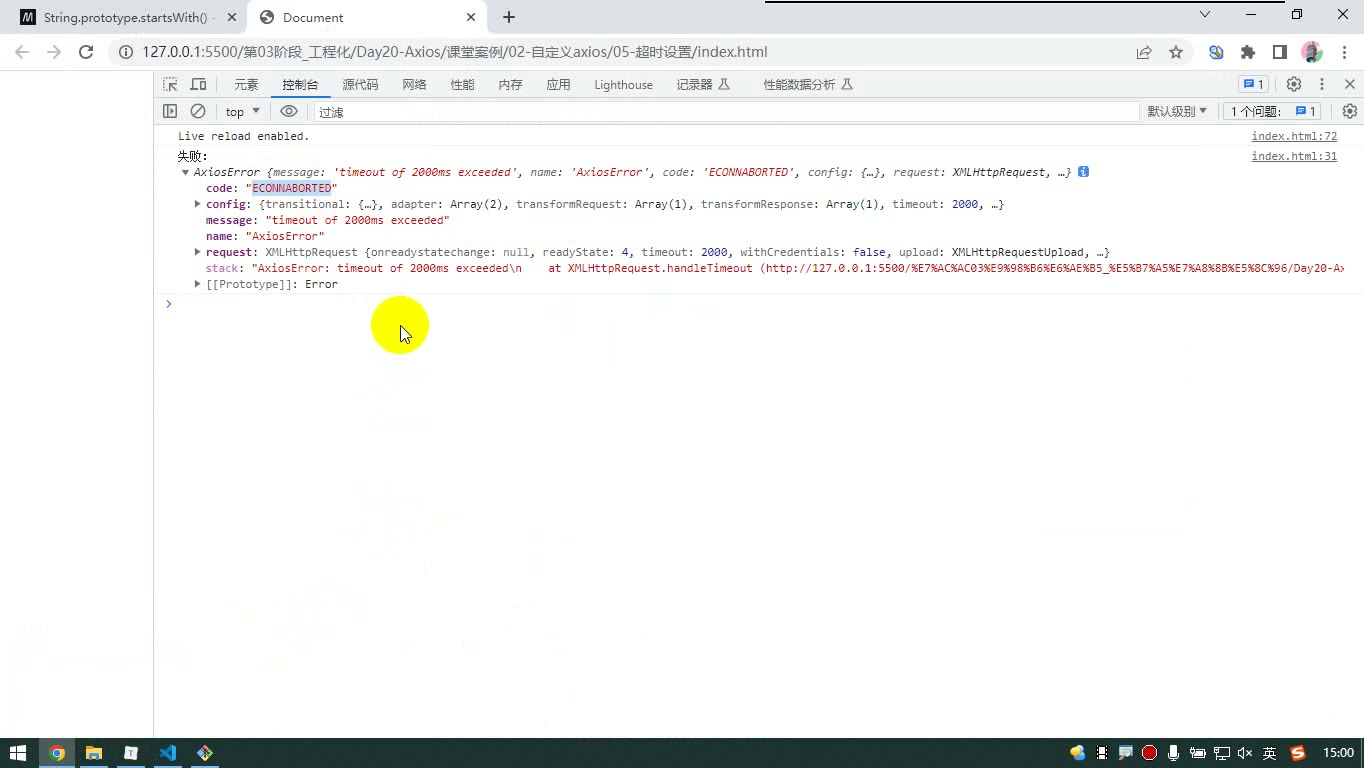Open Visual Studio Code from the taskbar
Viewport: 1364px width, 768px height.
[168, 753]
